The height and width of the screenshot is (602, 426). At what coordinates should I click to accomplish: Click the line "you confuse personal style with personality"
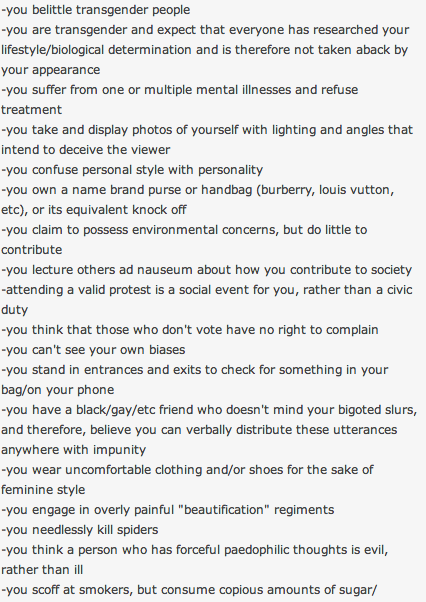(x=132, y=170)
